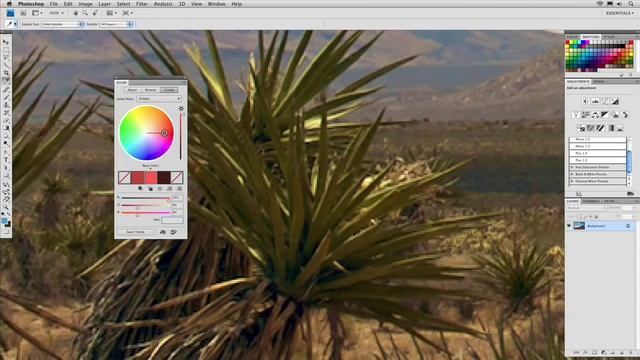Open the Arrange Documents dropdown
640x360 pixels.
click(x=111, y=13)
